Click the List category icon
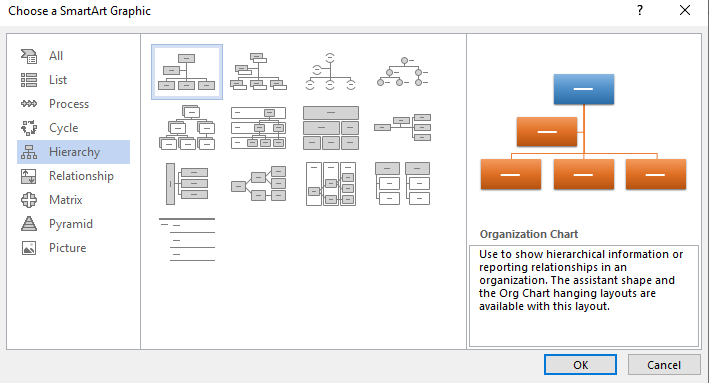Screen dimensions: 709x383 pyautogui.click(x=29, y=80)
